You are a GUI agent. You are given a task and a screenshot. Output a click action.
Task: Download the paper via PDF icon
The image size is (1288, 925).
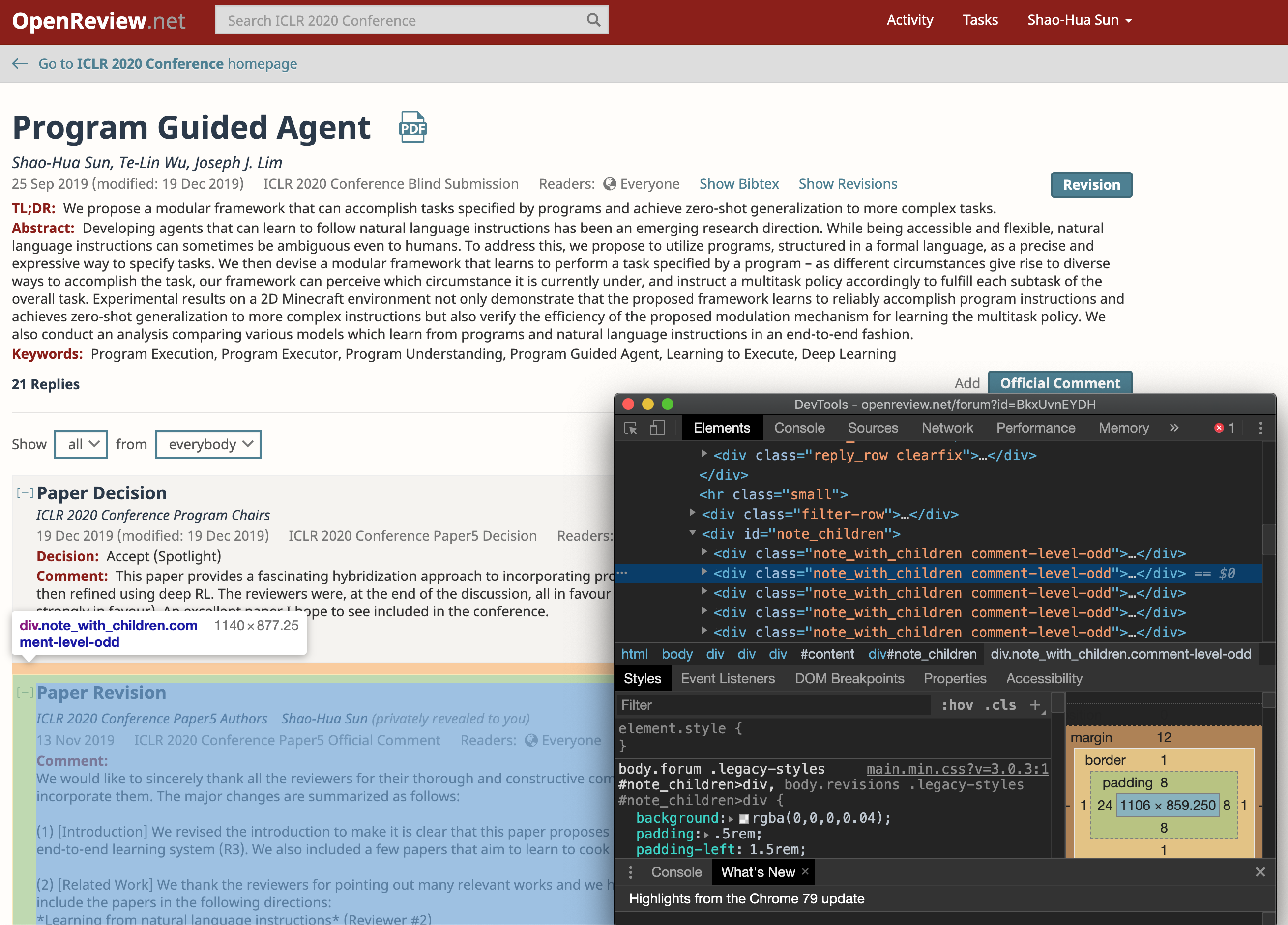412,127
